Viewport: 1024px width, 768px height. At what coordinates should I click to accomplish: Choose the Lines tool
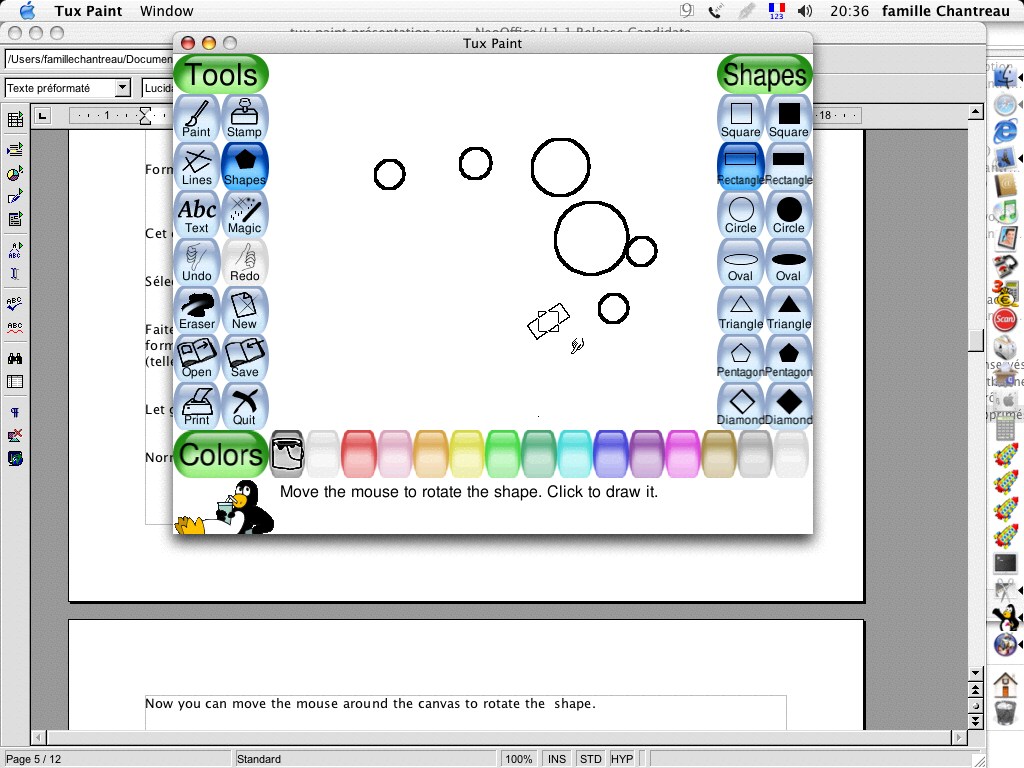point(197,166)
